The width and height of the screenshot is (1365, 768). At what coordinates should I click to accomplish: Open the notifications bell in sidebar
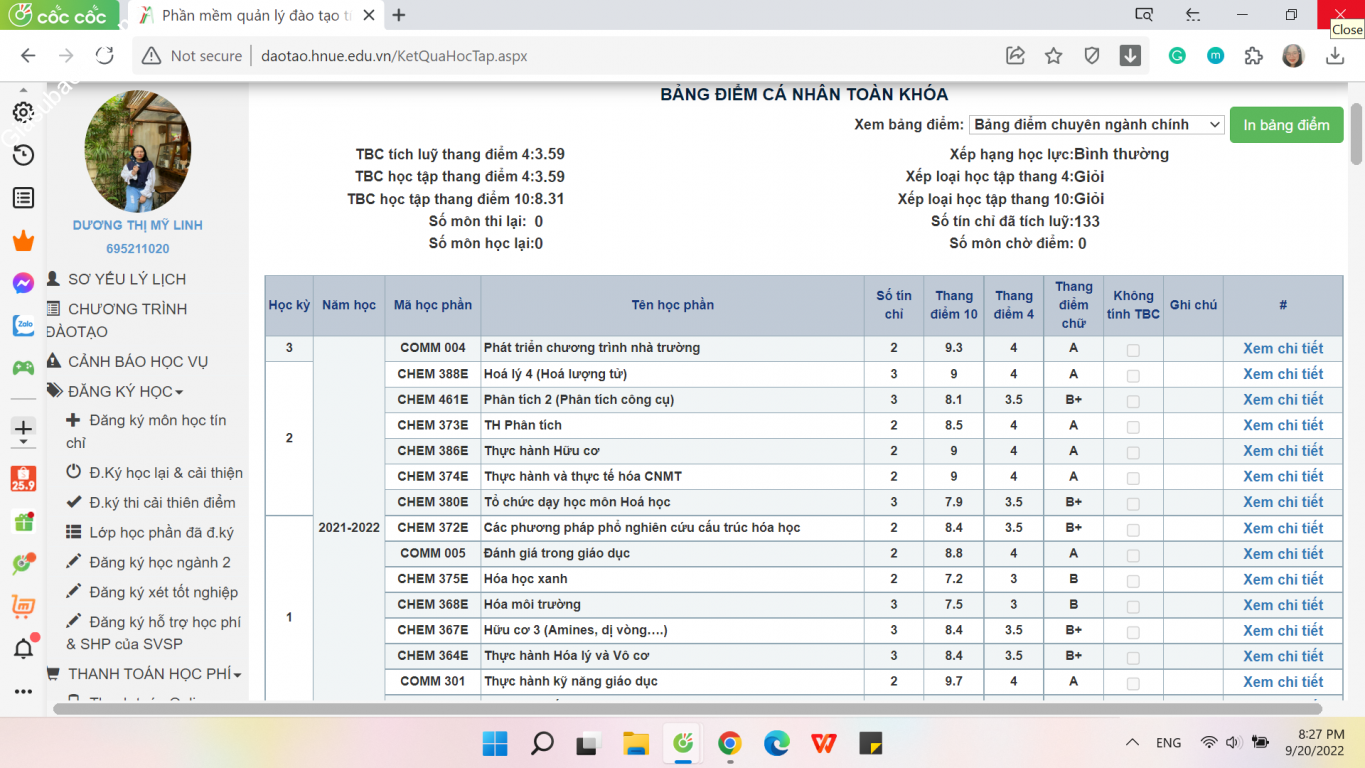[x=23, y=649]
